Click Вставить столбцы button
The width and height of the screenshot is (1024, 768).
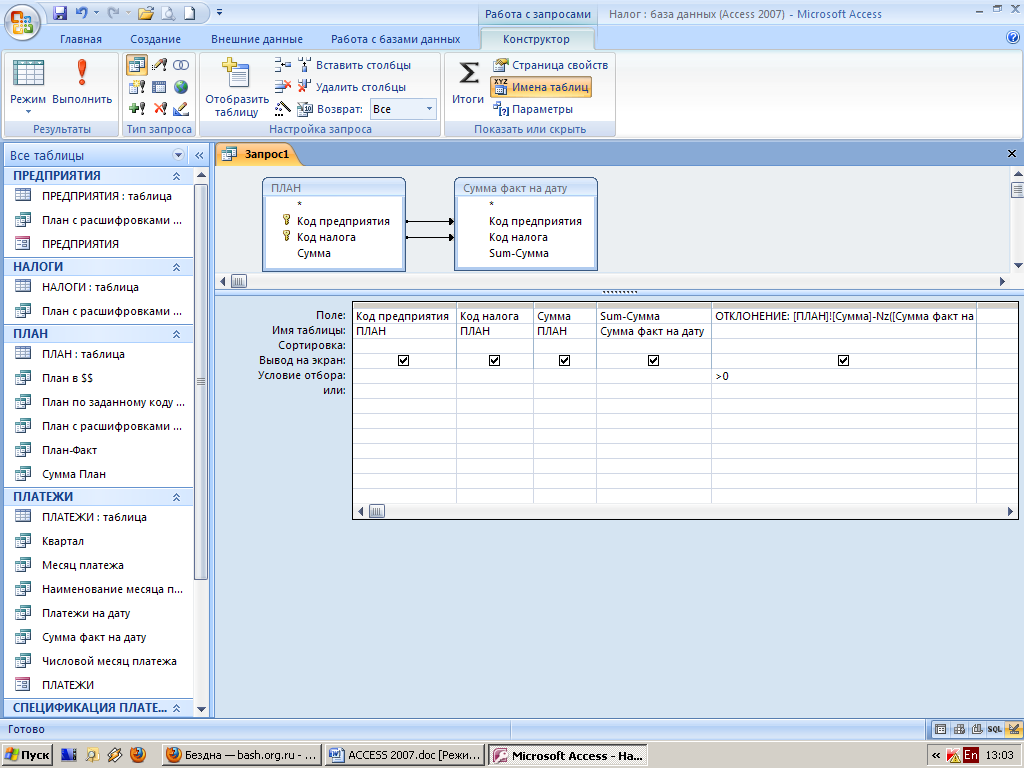point(355,65)
